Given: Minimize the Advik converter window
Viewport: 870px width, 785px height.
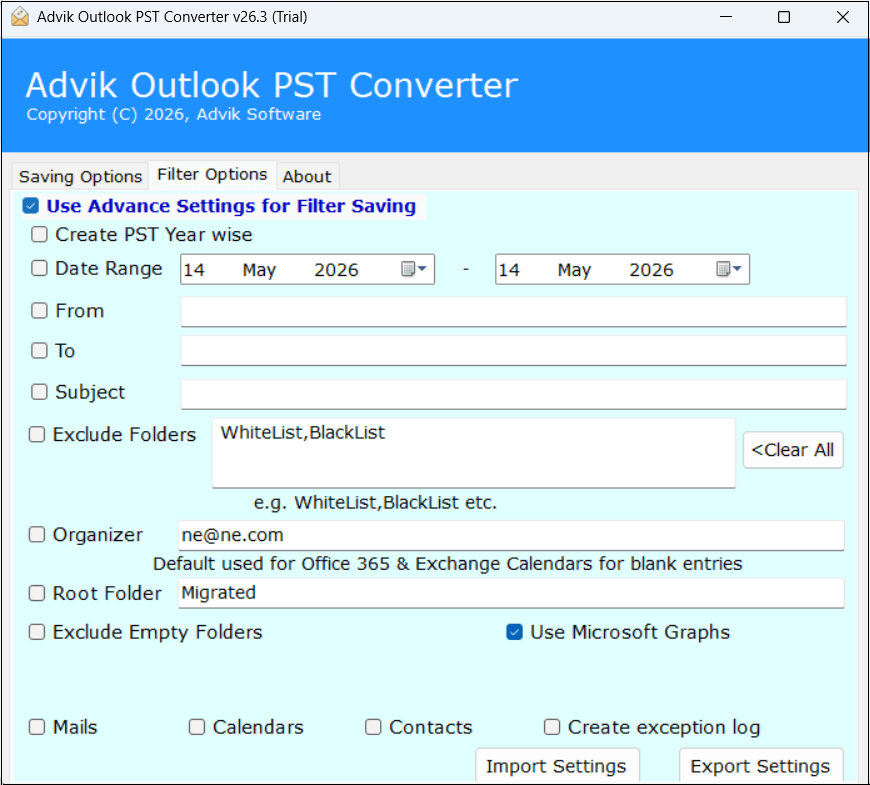Looking at the screenshot, I should 726,17.
